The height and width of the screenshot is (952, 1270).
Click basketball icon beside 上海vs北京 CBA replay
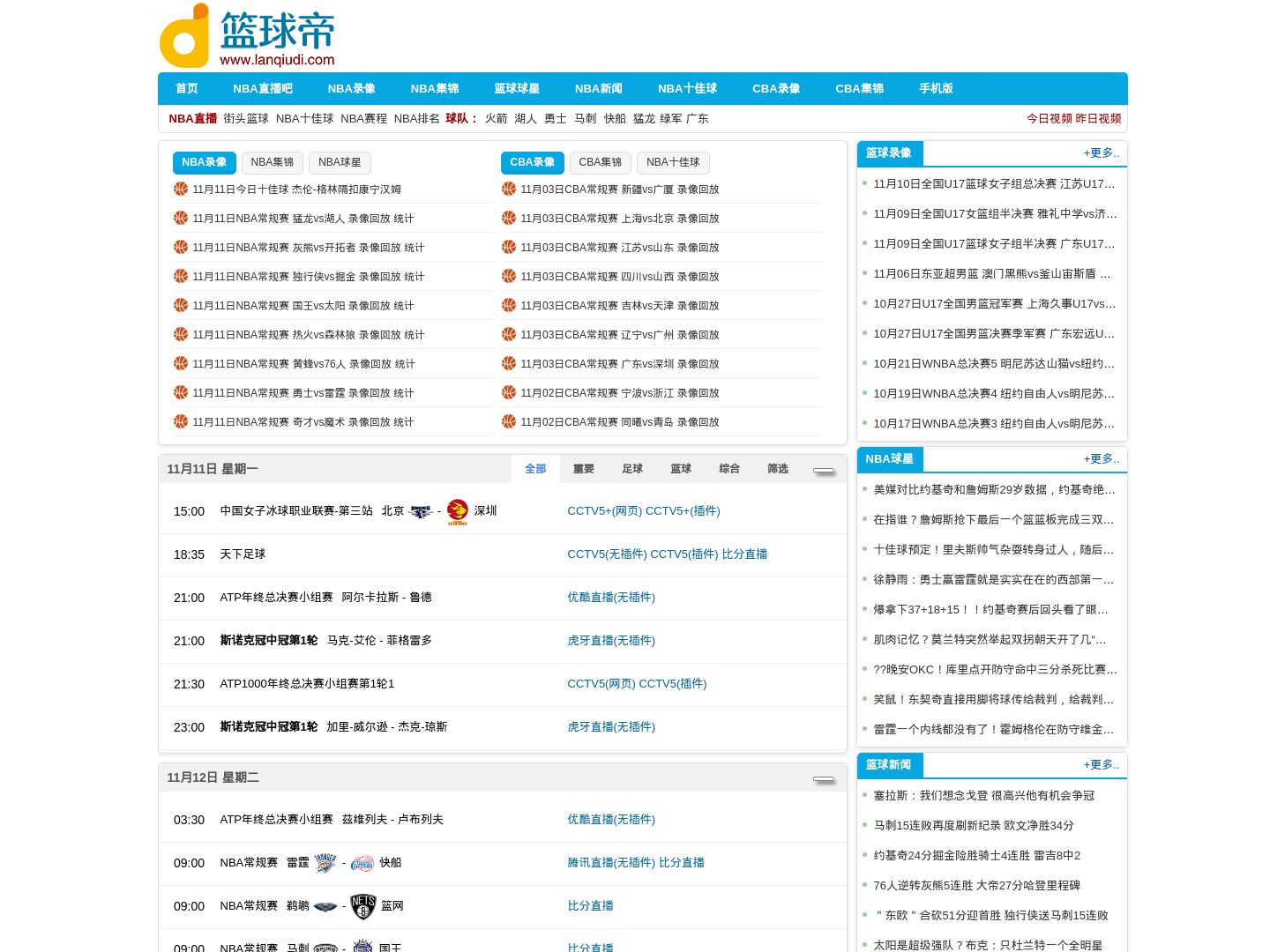click(509, 218)
